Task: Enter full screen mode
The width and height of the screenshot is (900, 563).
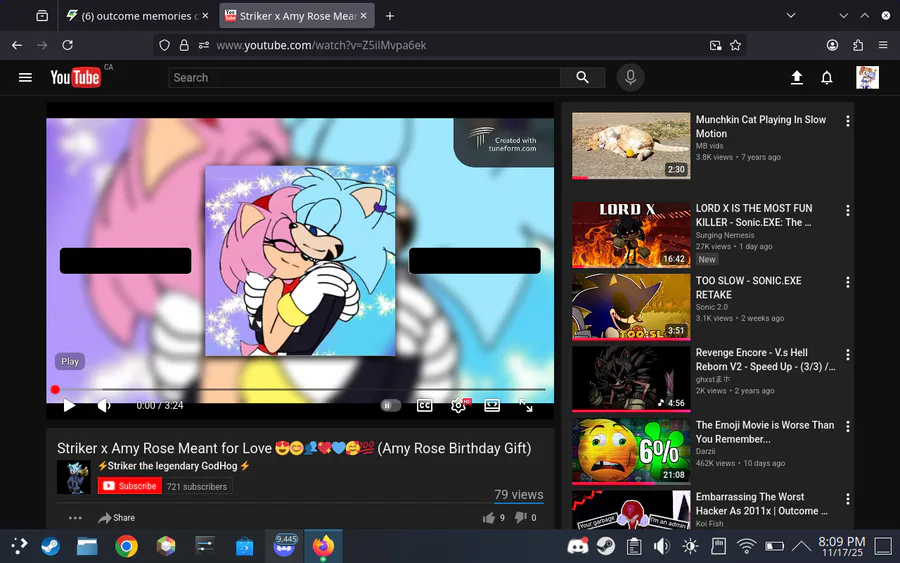Action: (526, 405)
